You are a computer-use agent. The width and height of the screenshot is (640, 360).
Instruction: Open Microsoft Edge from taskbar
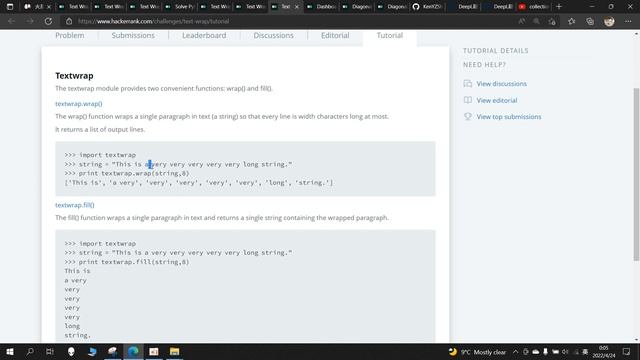tap(133, 351)
